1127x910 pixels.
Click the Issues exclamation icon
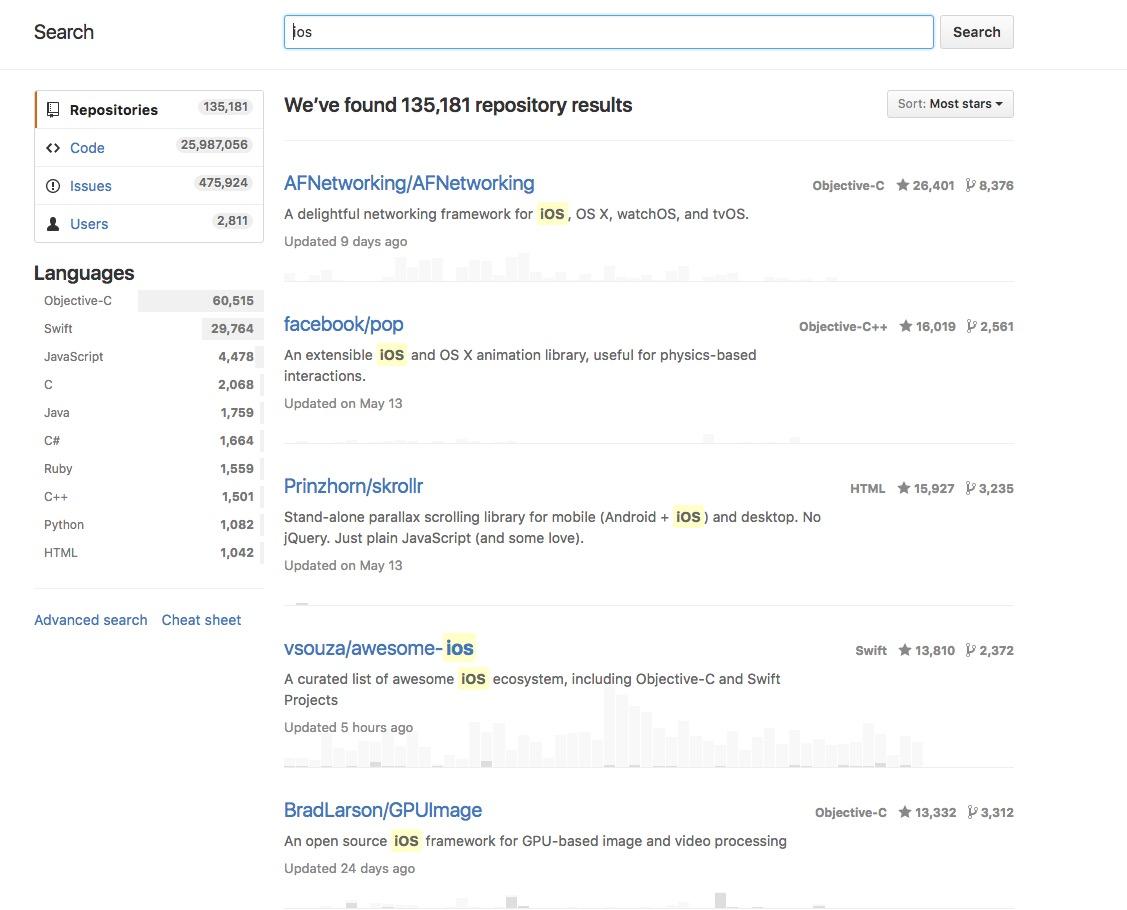pyautogui.click(x=53, y=186)
